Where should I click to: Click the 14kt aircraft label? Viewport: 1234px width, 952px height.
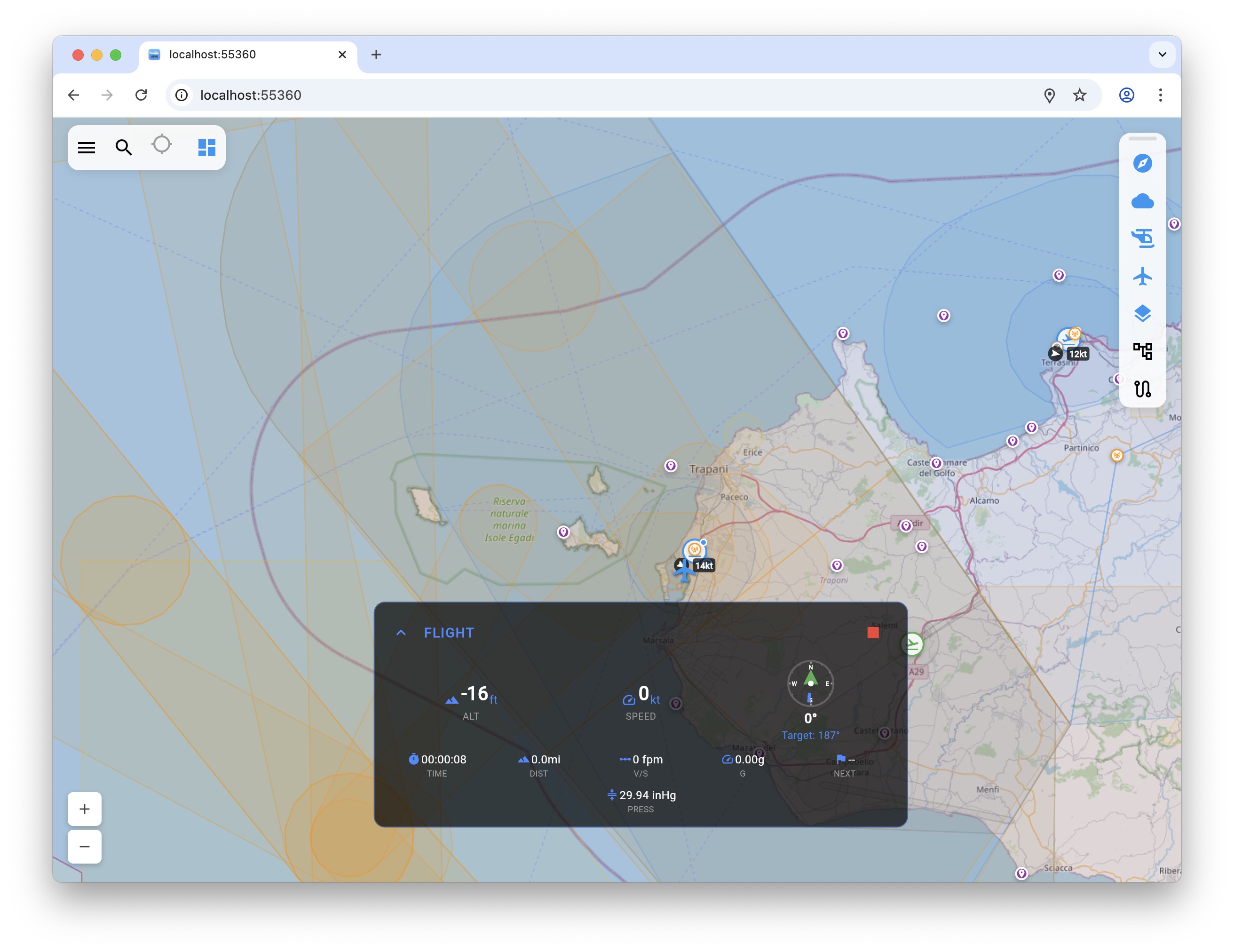[703, 565]
